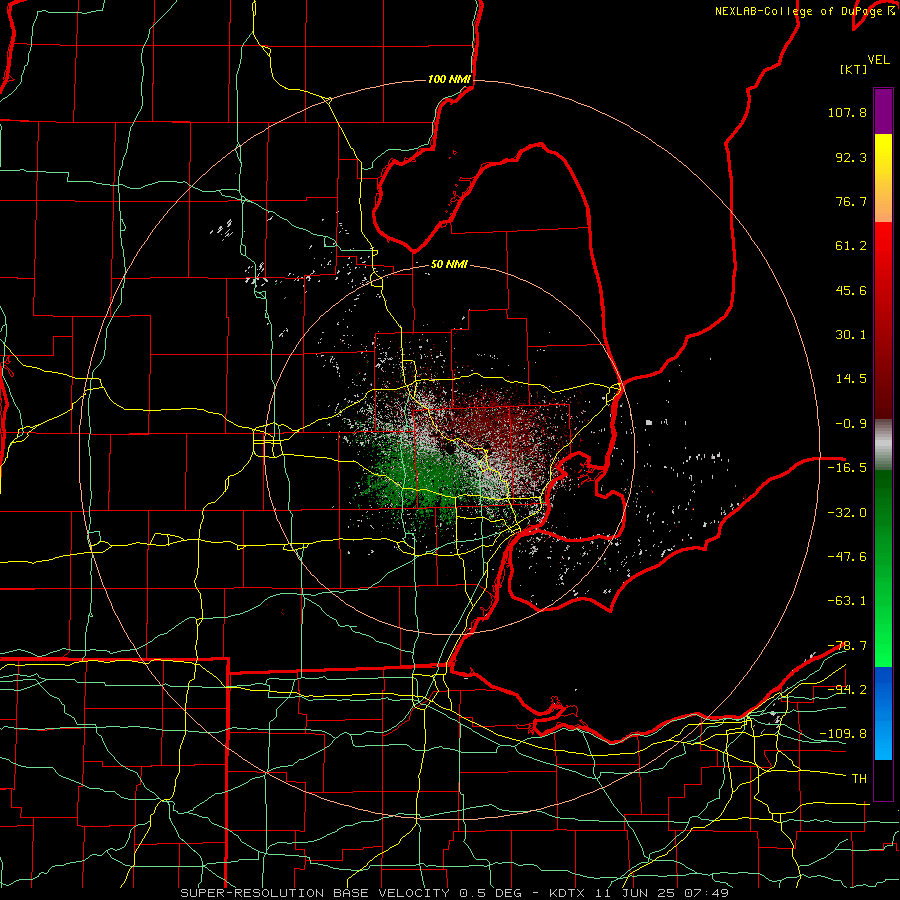The width and height of the screenshot is (900, 900).
Task: Click the 30.1 velocity scale value
Action: click(x=851, y=335)
